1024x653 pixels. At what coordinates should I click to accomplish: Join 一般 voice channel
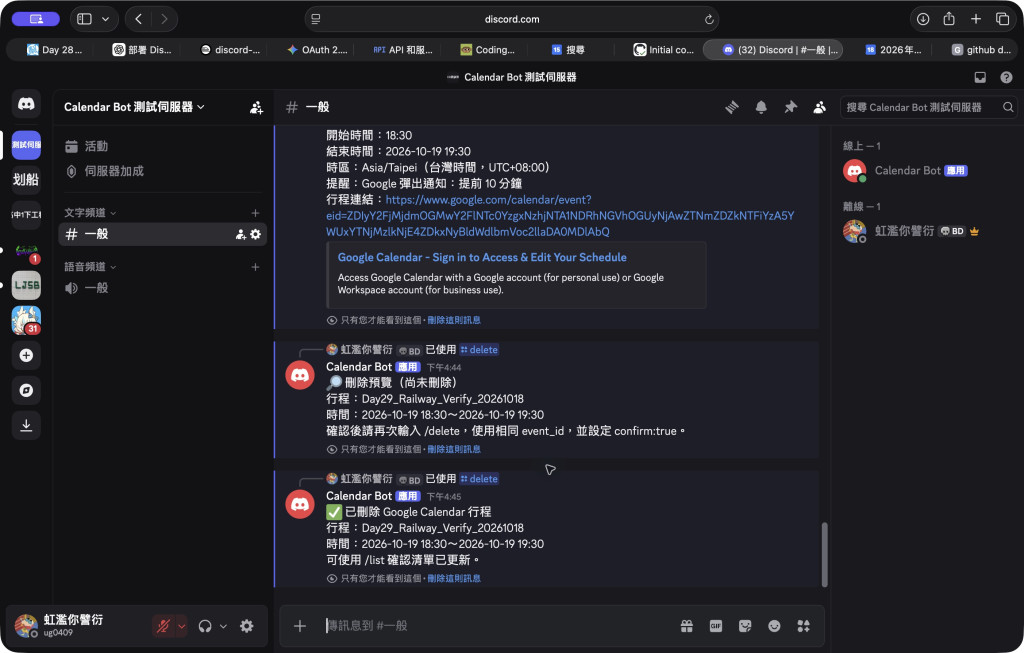coord(163,288)
